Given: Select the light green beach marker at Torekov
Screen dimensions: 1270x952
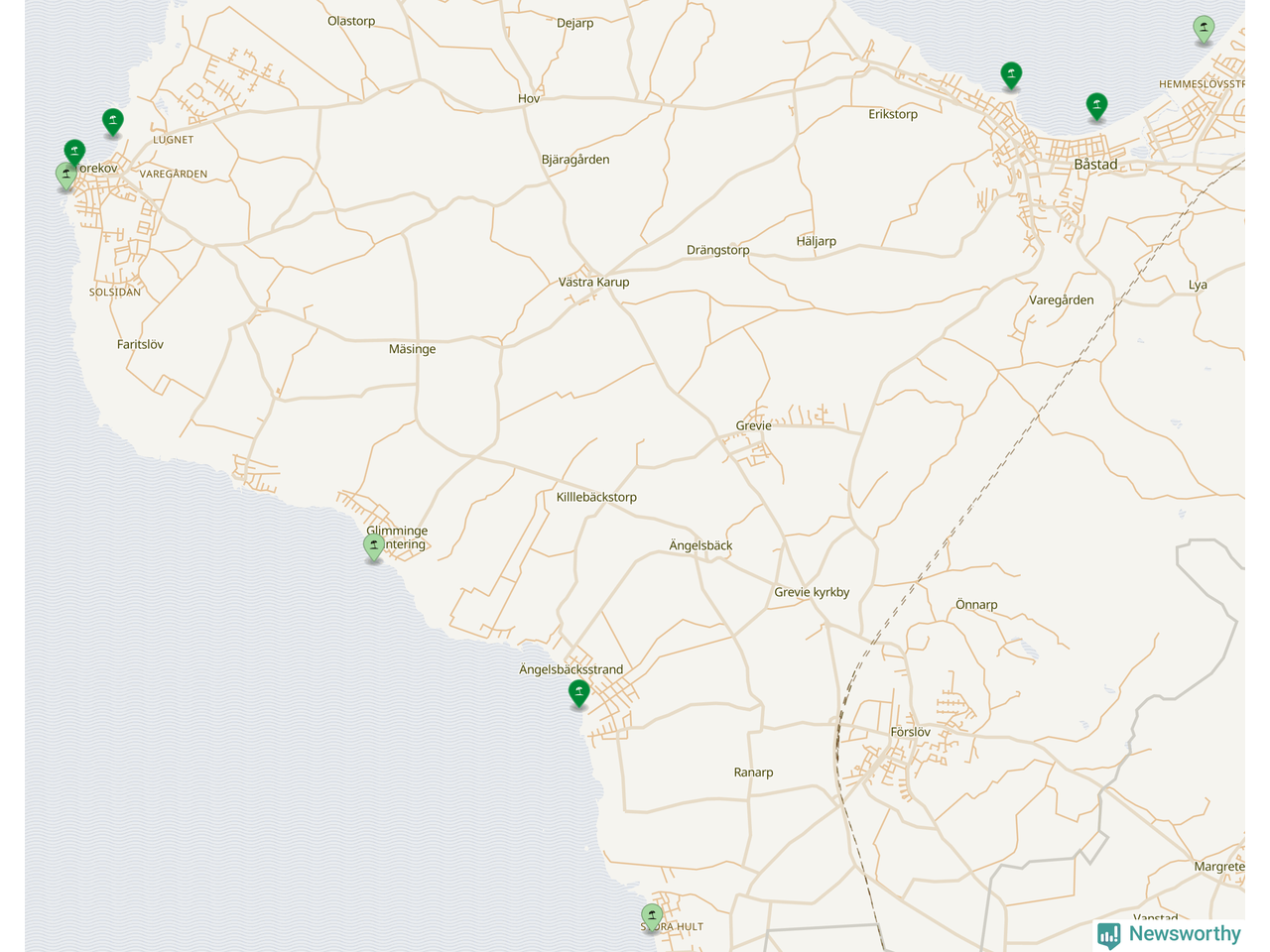Looking at the screenshot, I should point(65,177).
